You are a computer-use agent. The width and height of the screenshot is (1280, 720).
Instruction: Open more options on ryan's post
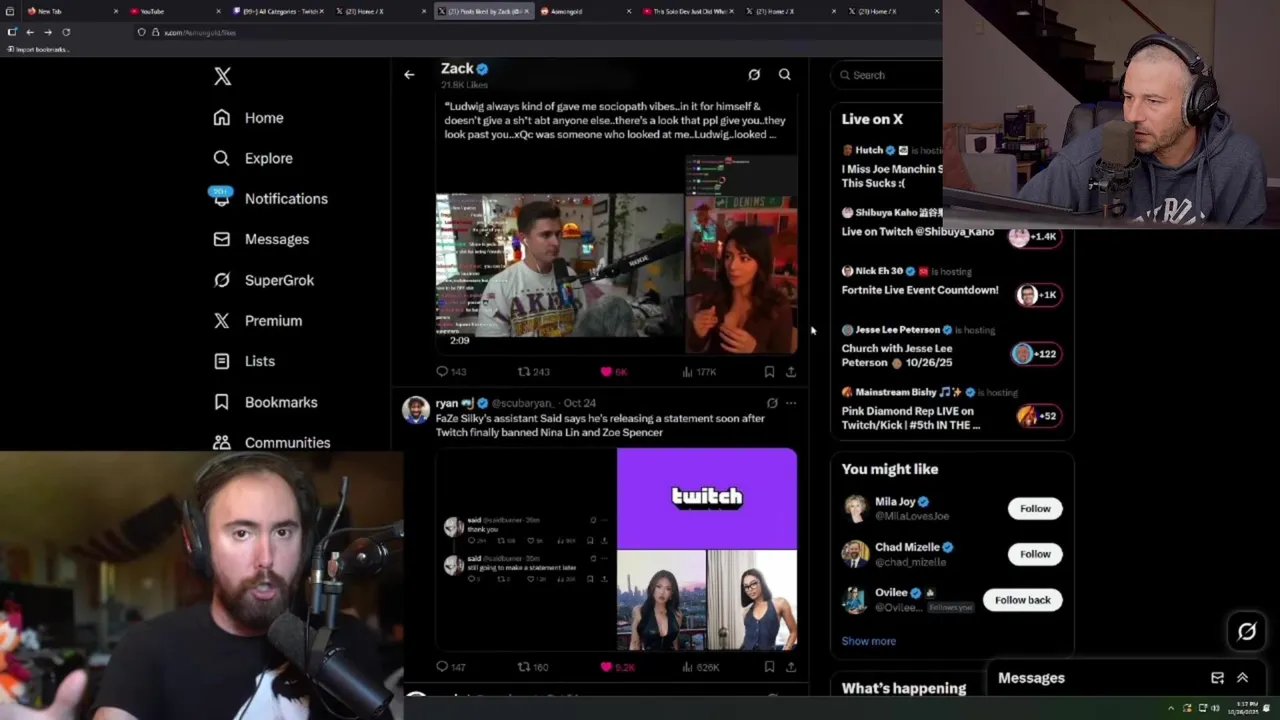(x=791, y=404)
